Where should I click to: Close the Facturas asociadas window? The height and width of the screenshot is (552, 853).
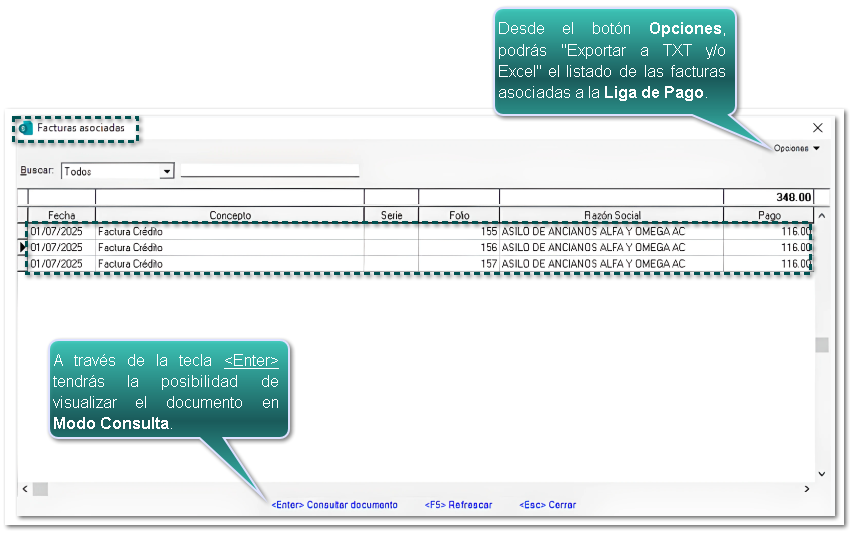(x=817, y=128)
